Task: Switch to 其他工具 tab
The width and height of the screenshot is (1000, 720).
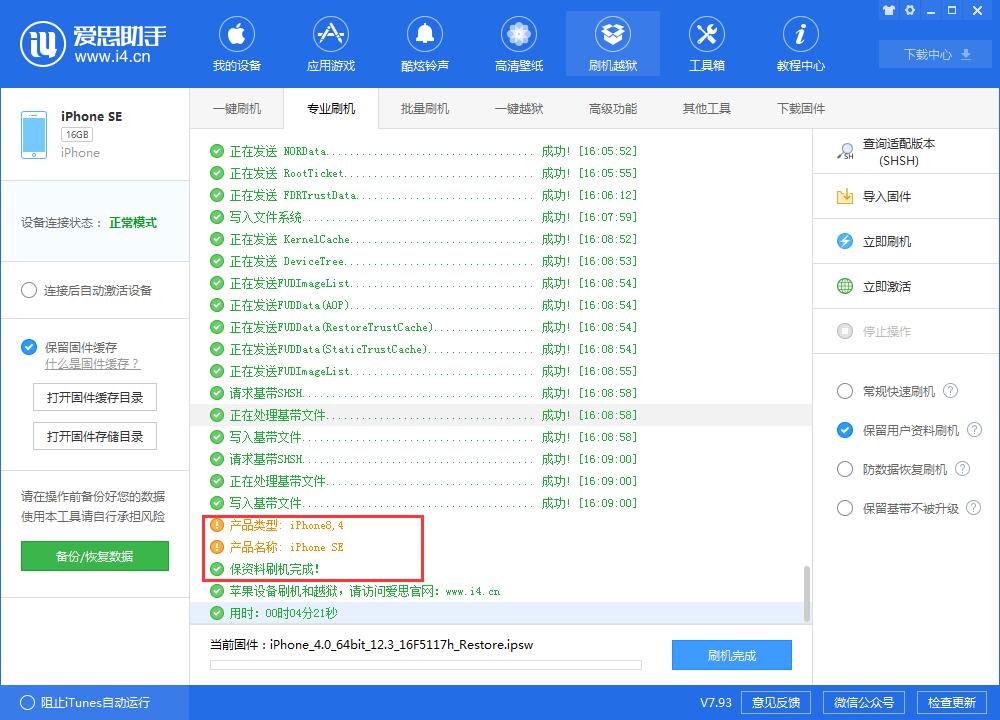Action: [x=707, y=108]
